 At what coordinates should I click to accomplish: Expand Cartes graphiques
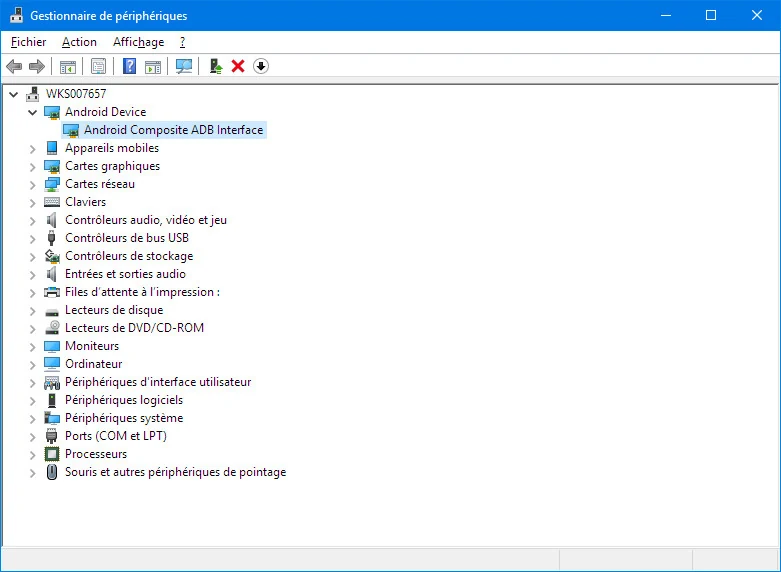click(x=33, y=166)
